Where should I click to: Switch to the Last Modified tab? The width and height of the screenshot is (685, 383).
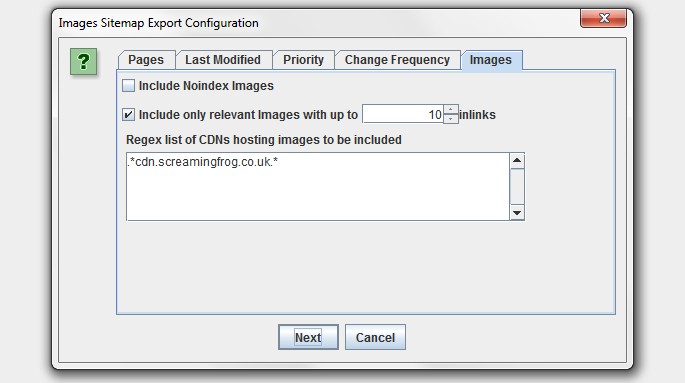click(223, 60)
